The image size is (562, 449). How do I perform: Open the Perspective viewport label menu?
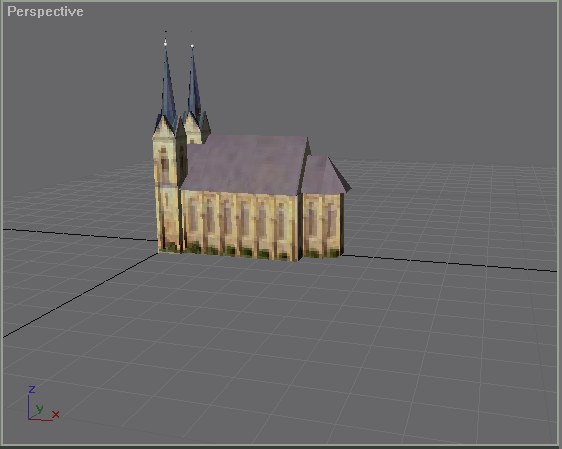[45, 12]
